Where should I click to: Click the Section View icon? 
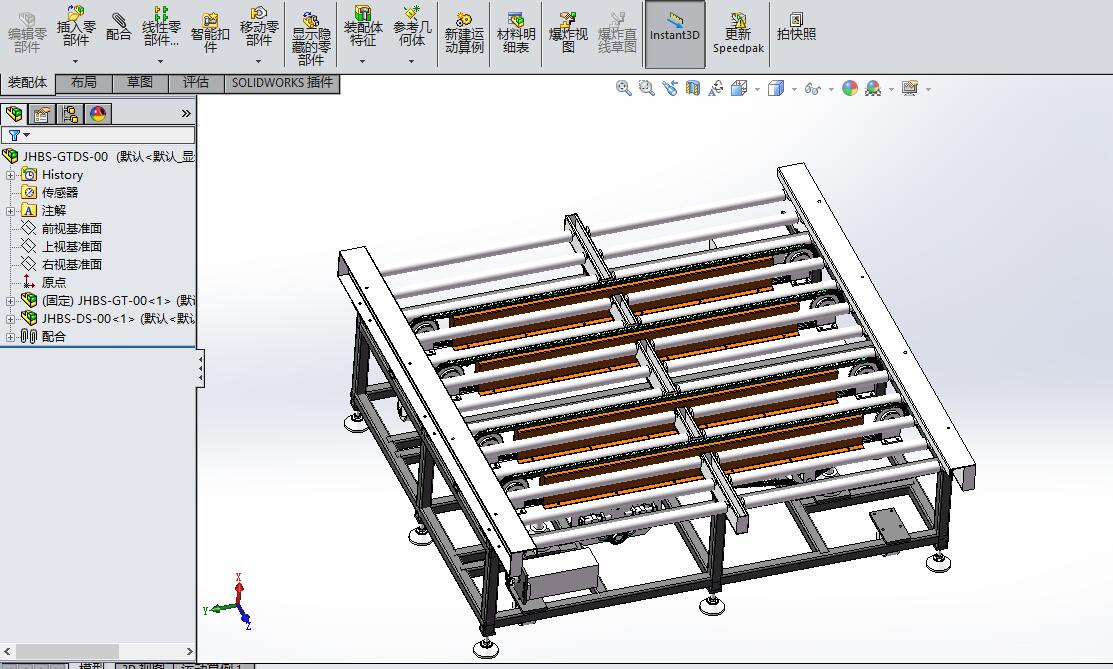coord(693,88)
